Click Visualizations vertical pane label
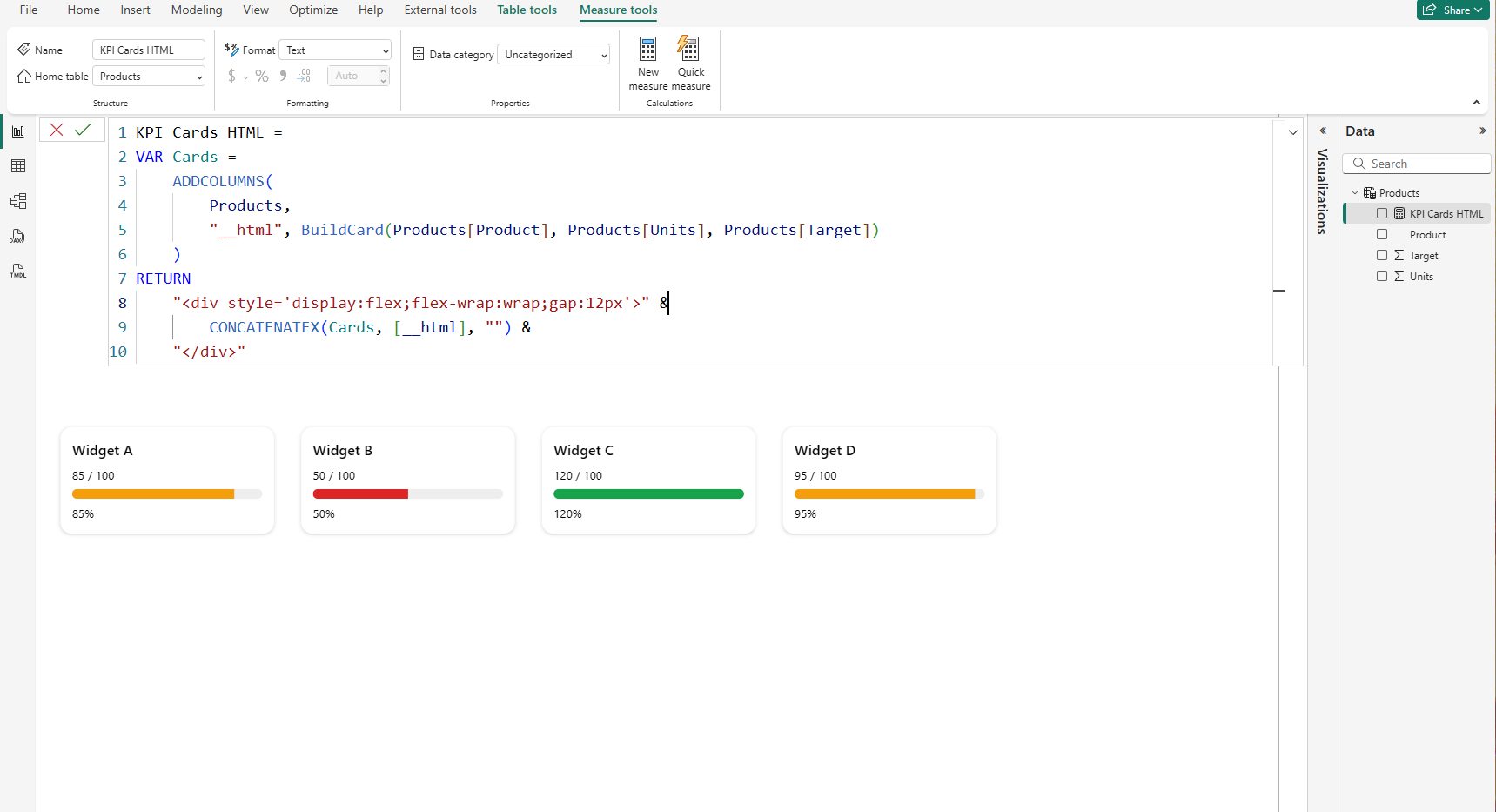The image size is (1496, 812). [1323, 191]
